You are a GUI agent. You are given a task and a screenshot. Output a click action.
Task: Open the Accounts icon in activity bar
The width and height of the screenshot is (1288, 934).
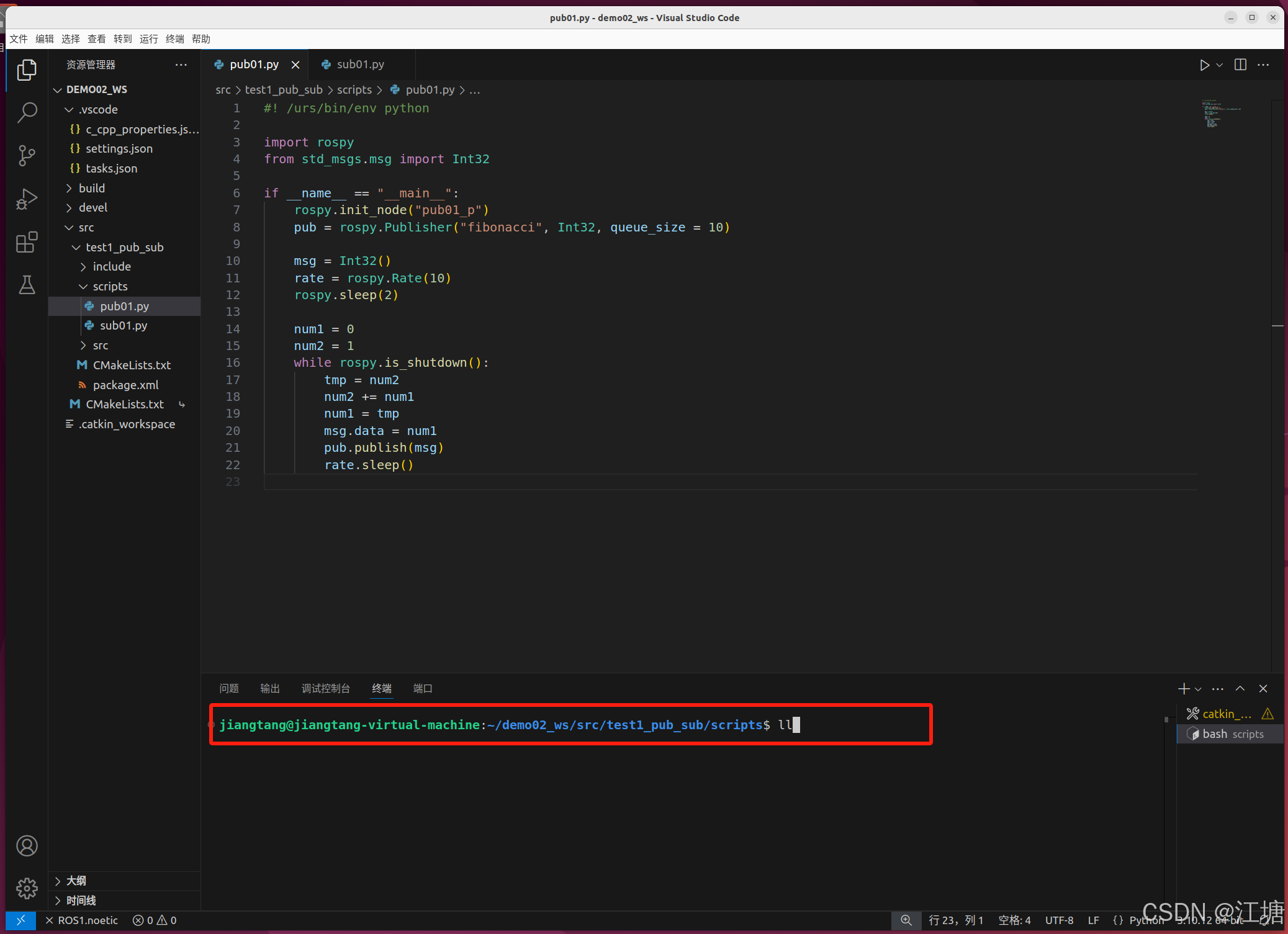coord(27,846)
